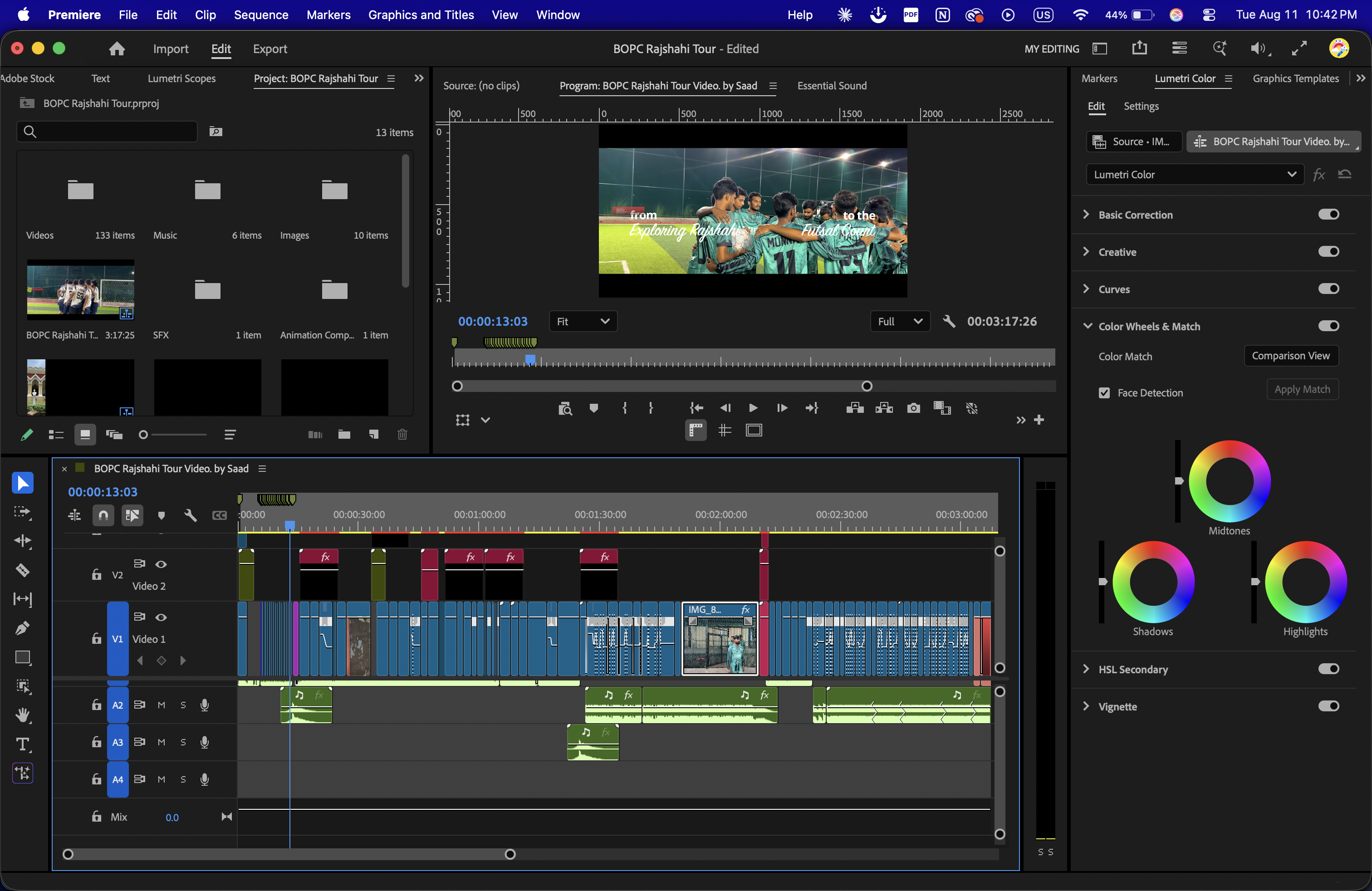Click the Apply Match button
The image size is (1372, 891).
tap(1302, 389)
